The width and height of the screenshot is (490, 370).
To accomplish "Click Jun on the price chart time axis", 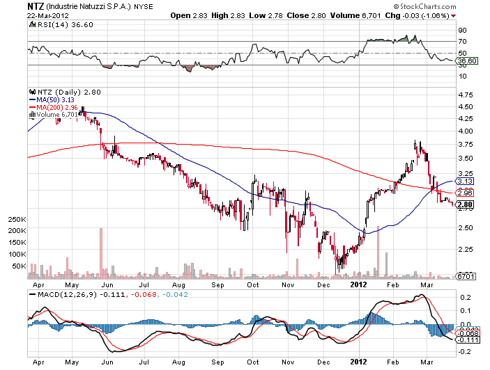I will pyautogui.click(x=107, y=285).
